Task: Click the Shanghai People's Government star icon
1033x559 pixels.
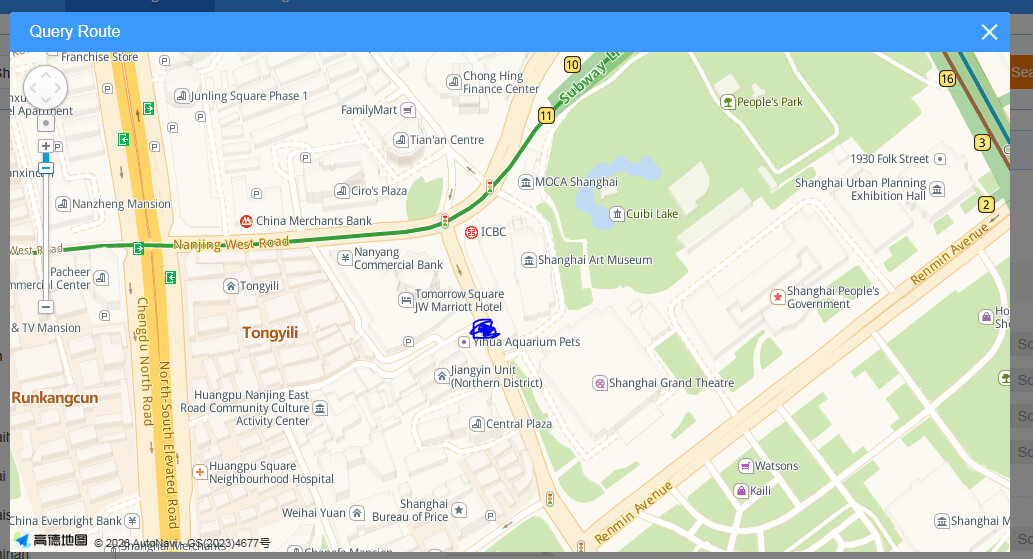Action: click(777, 297)
